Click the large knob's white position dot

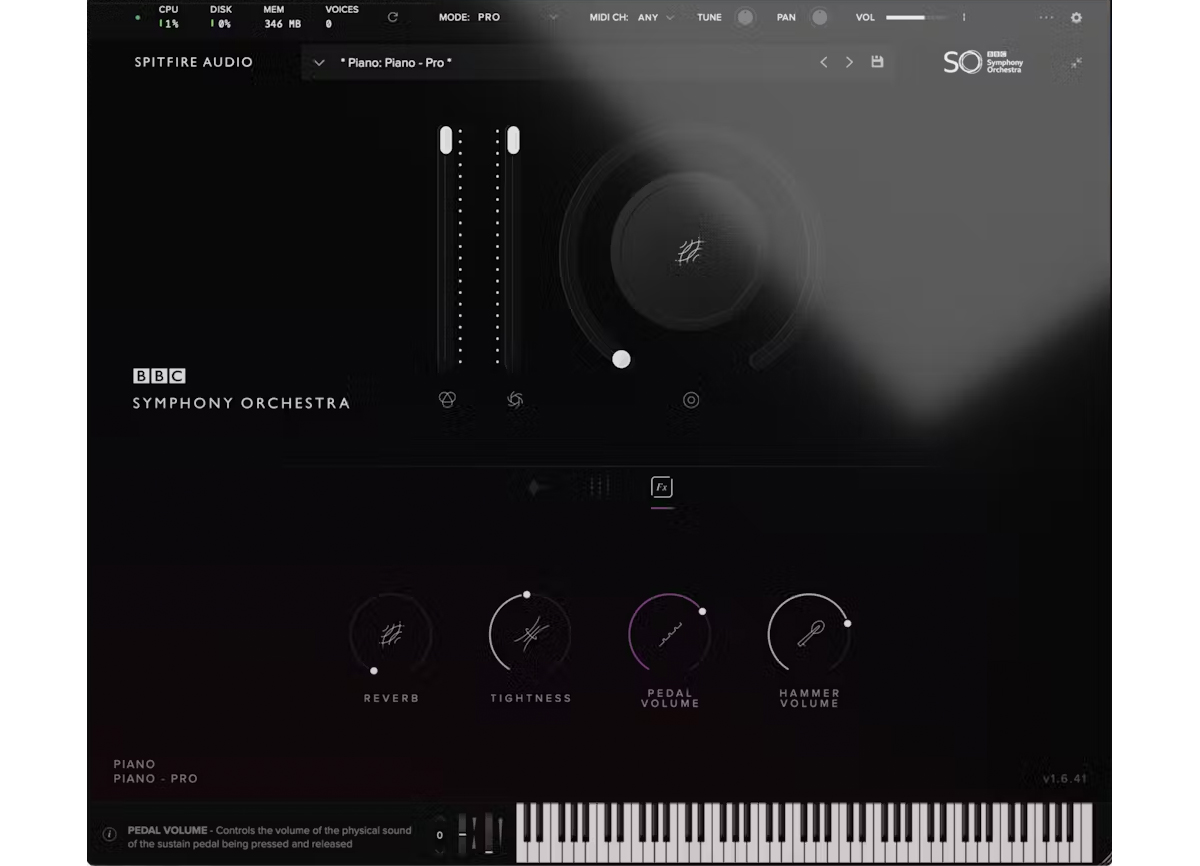(621, 359)
